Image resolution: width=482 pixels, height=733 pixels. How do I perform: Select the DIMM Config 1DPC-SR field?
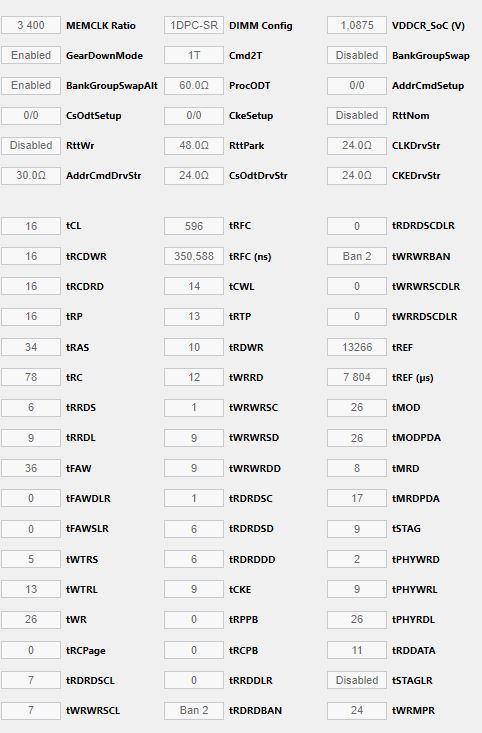point(194,25)
